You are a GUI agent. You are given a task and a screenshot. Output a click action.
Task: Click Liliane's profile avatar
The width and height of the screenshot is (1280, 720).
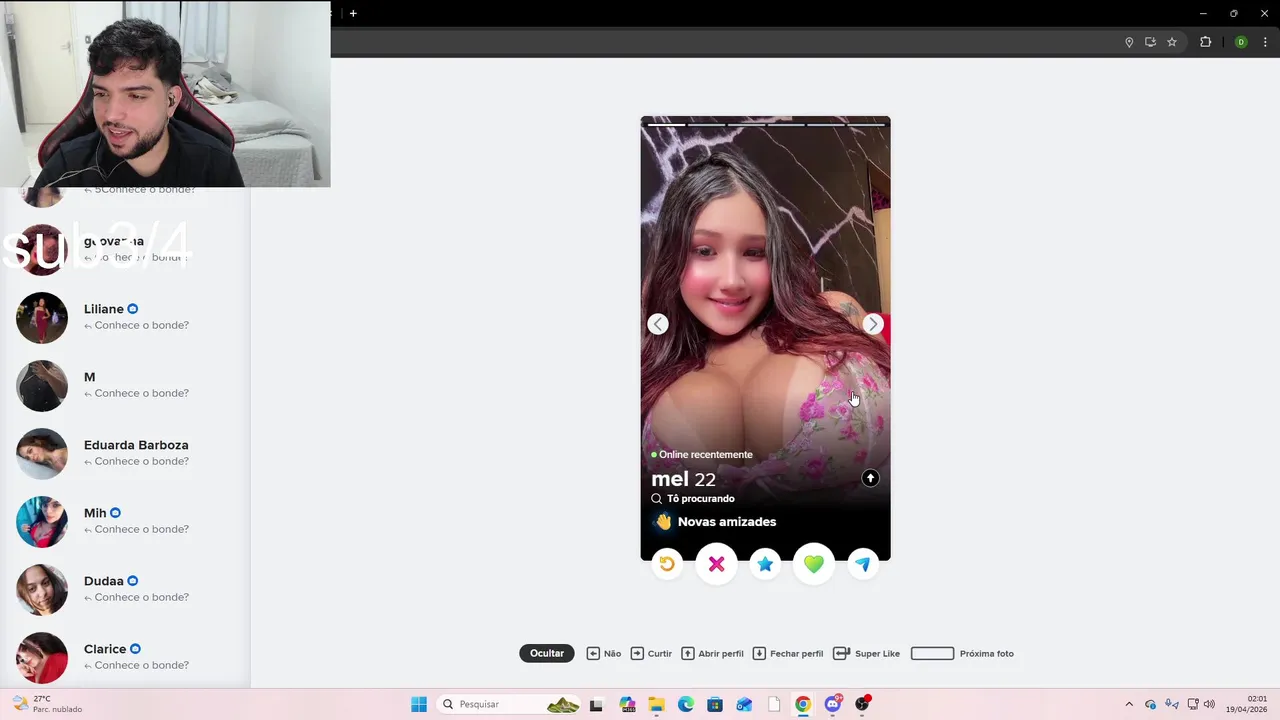coord(42,318)
